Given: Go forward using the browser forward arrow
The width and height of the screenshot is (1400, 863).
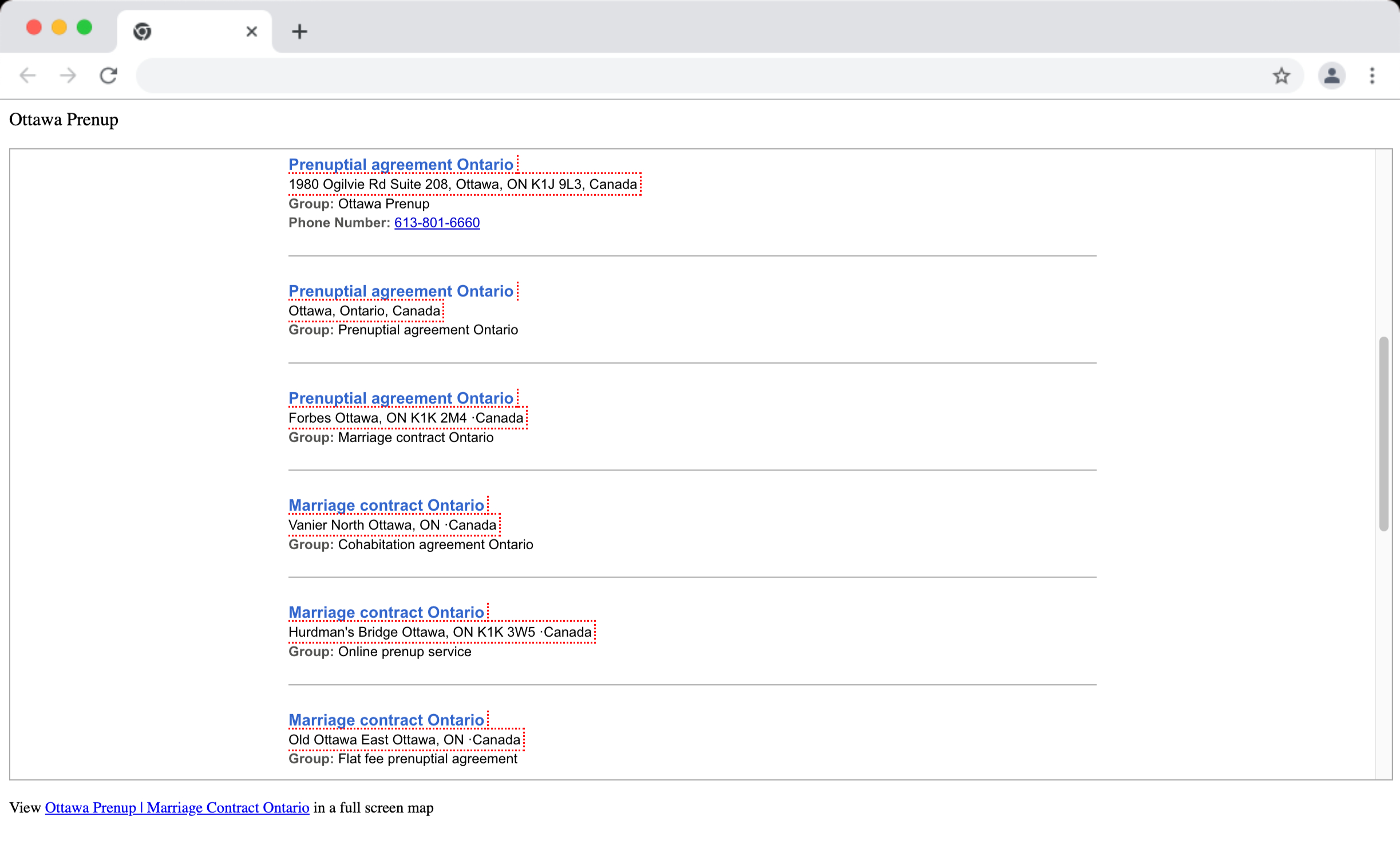Looking at the screenshot, I should pos(68,76).
